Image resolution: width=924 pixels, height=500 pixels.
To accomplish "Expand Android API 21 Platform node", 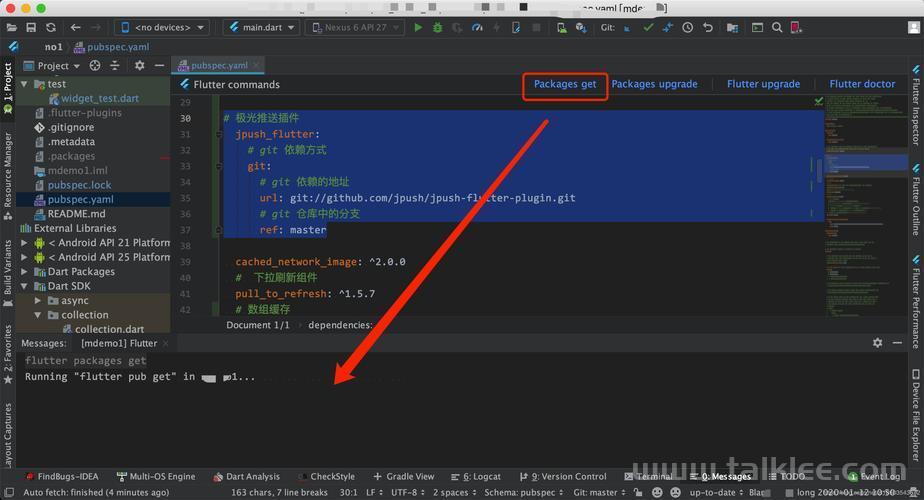I will pyautogui.click(x=24, y=242).
